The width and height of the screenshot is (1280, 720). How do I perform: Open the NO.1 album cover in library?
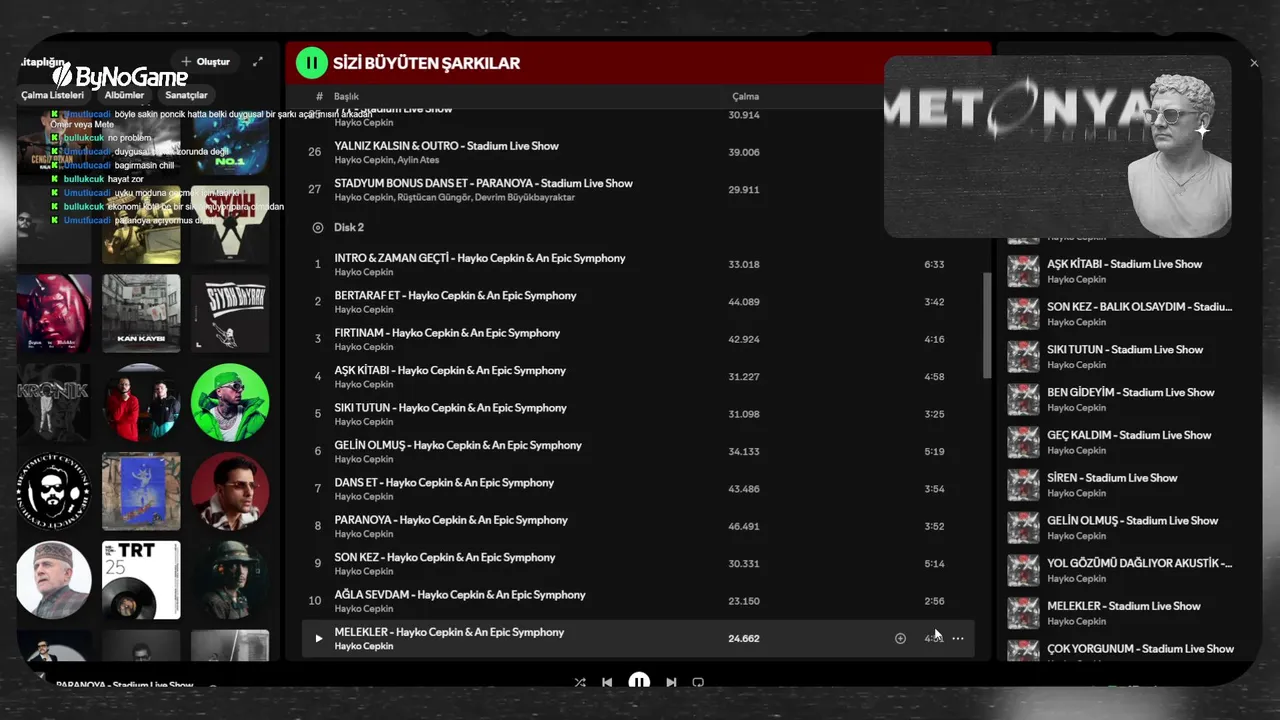point(230,141)
